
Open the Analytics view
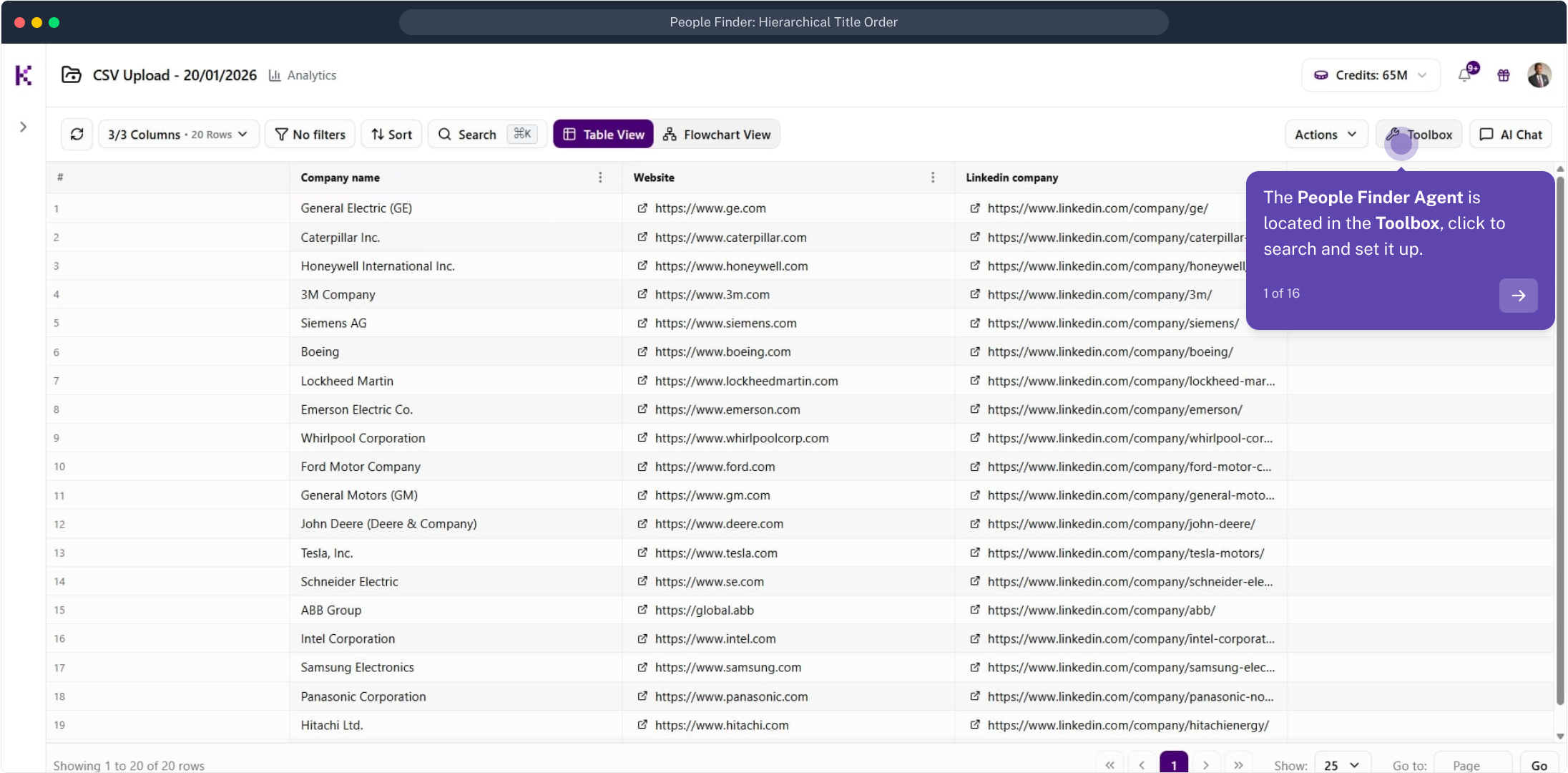tap(303, 75)
